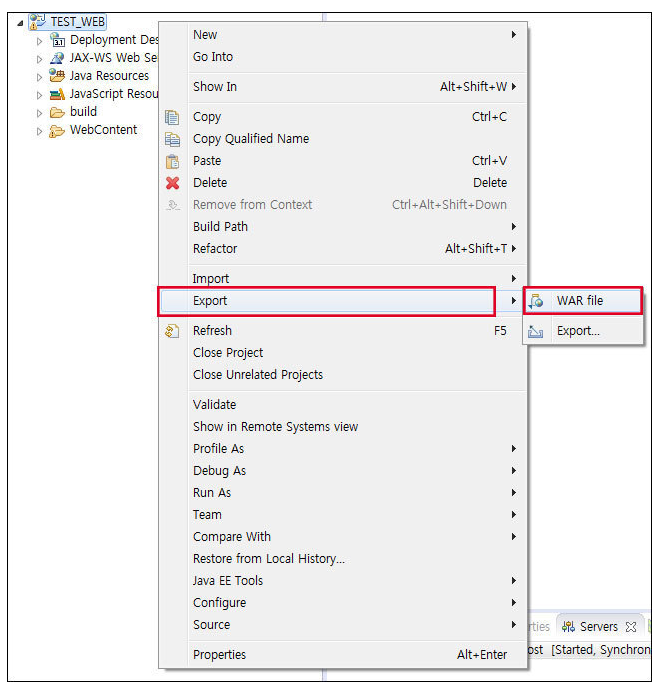Viewport: 660px width, 689px height.
Task: Open the Team menu entry
Action: pyautogui.click(x=343, y=515)
